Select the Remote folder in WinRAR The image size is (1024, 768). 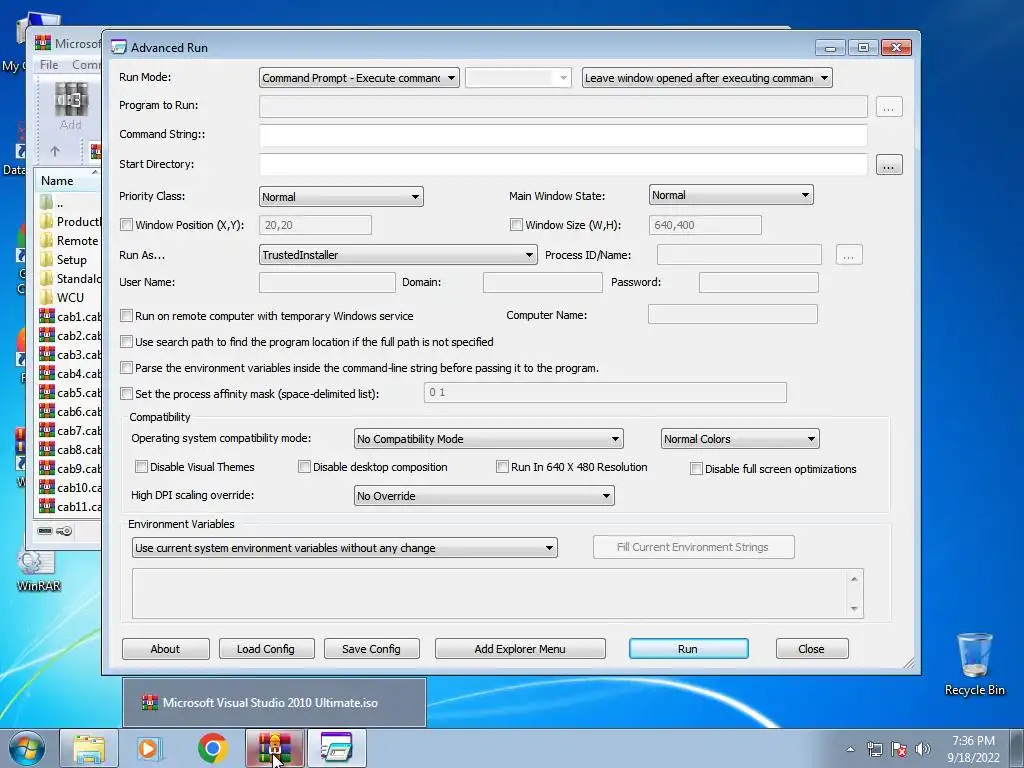coord(69,241)
